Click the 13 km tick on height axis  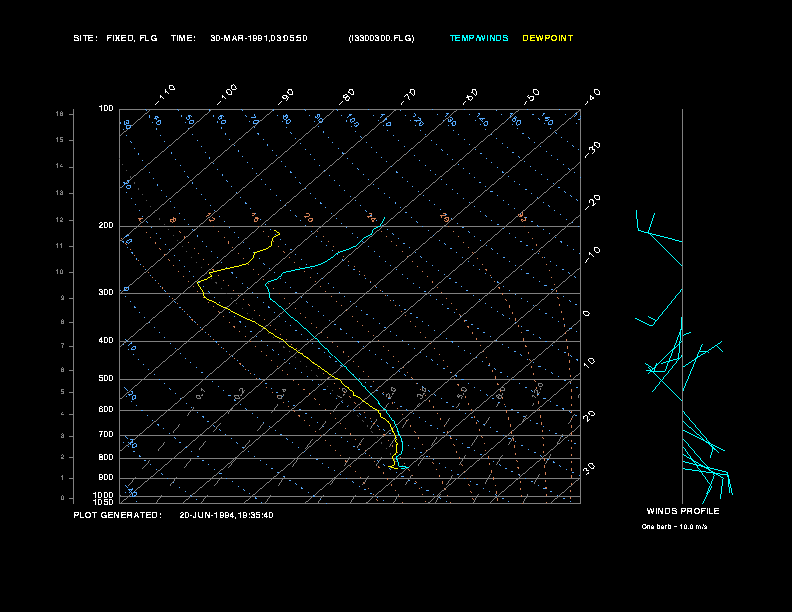point(60,193)
